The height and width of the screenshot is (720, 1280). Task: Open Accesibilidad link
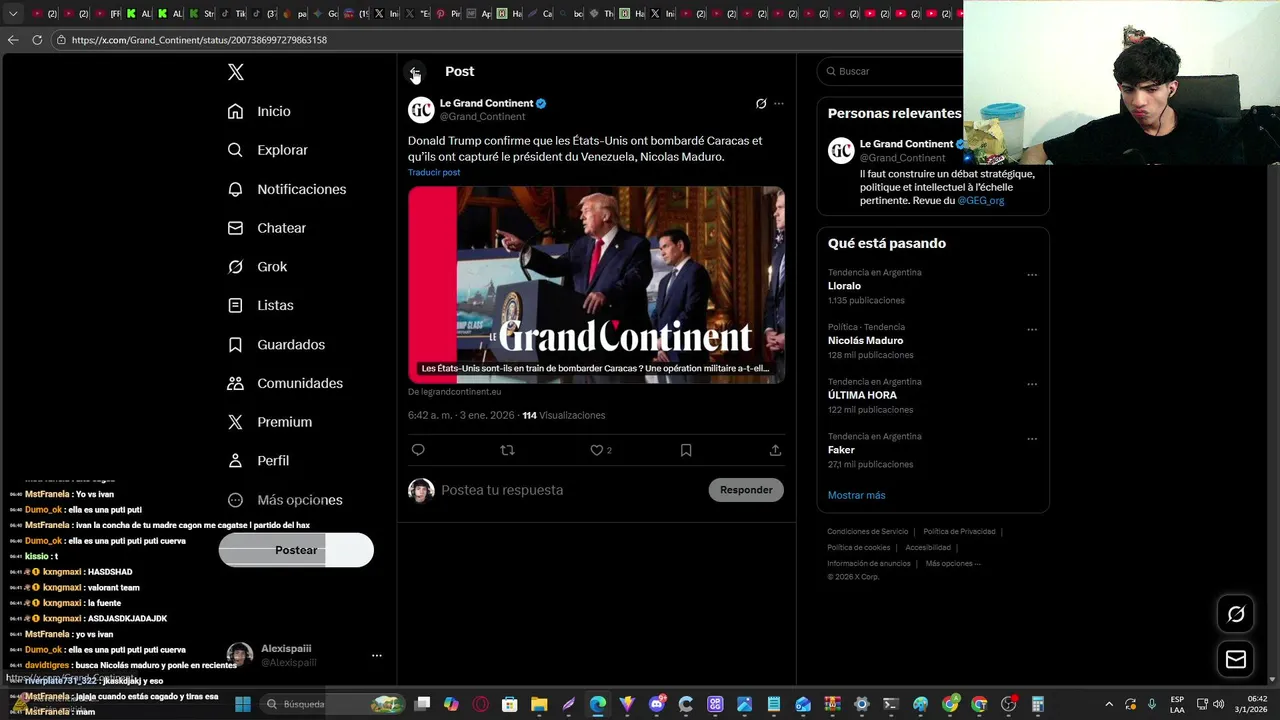[928, 548]
